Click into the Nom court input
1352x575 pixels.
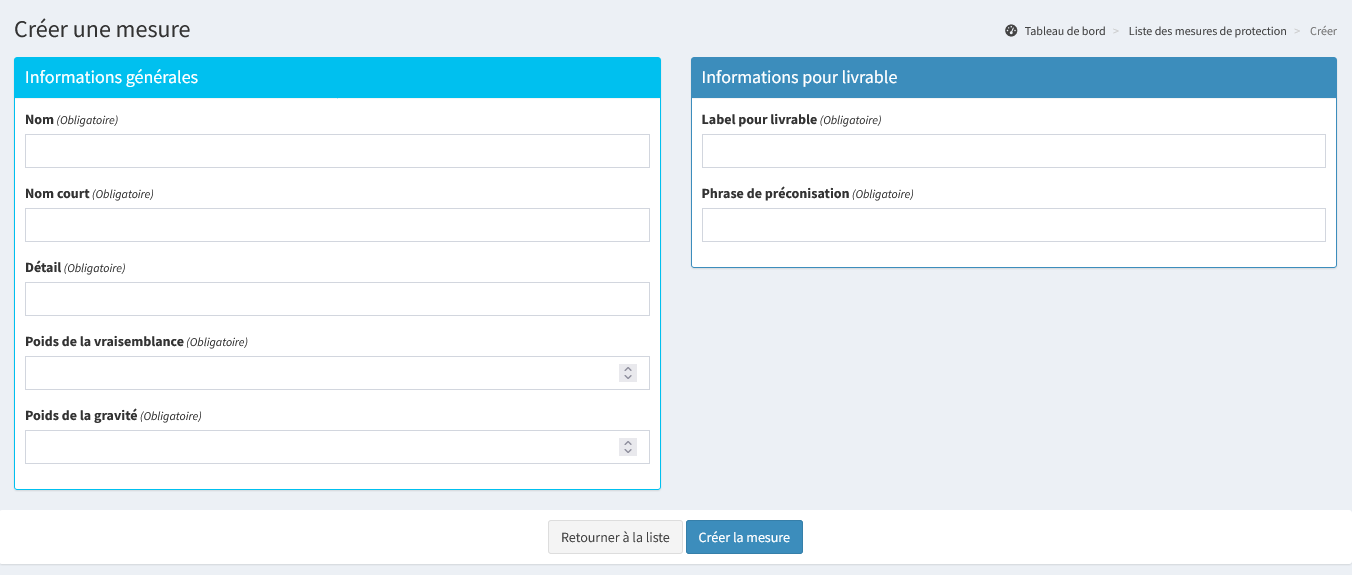337,225
